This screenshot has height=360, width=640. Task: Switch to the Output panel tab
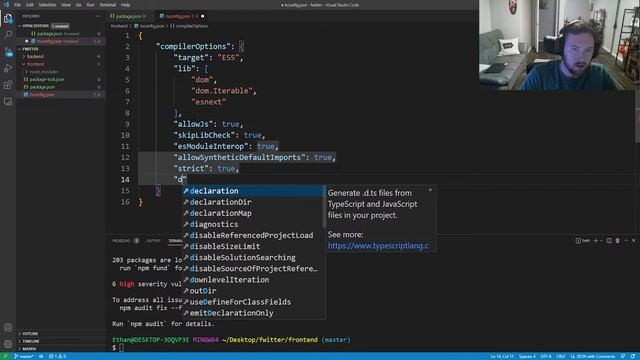pos(153,241)
